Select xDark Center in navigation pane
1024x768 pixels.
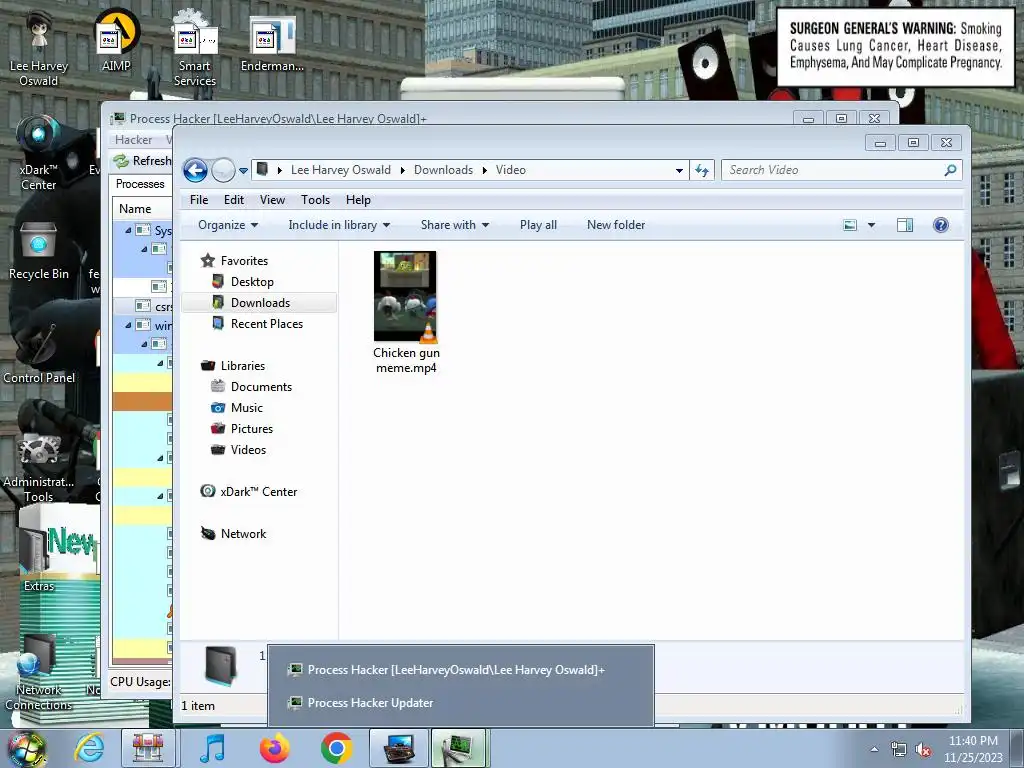pos(259,491)
